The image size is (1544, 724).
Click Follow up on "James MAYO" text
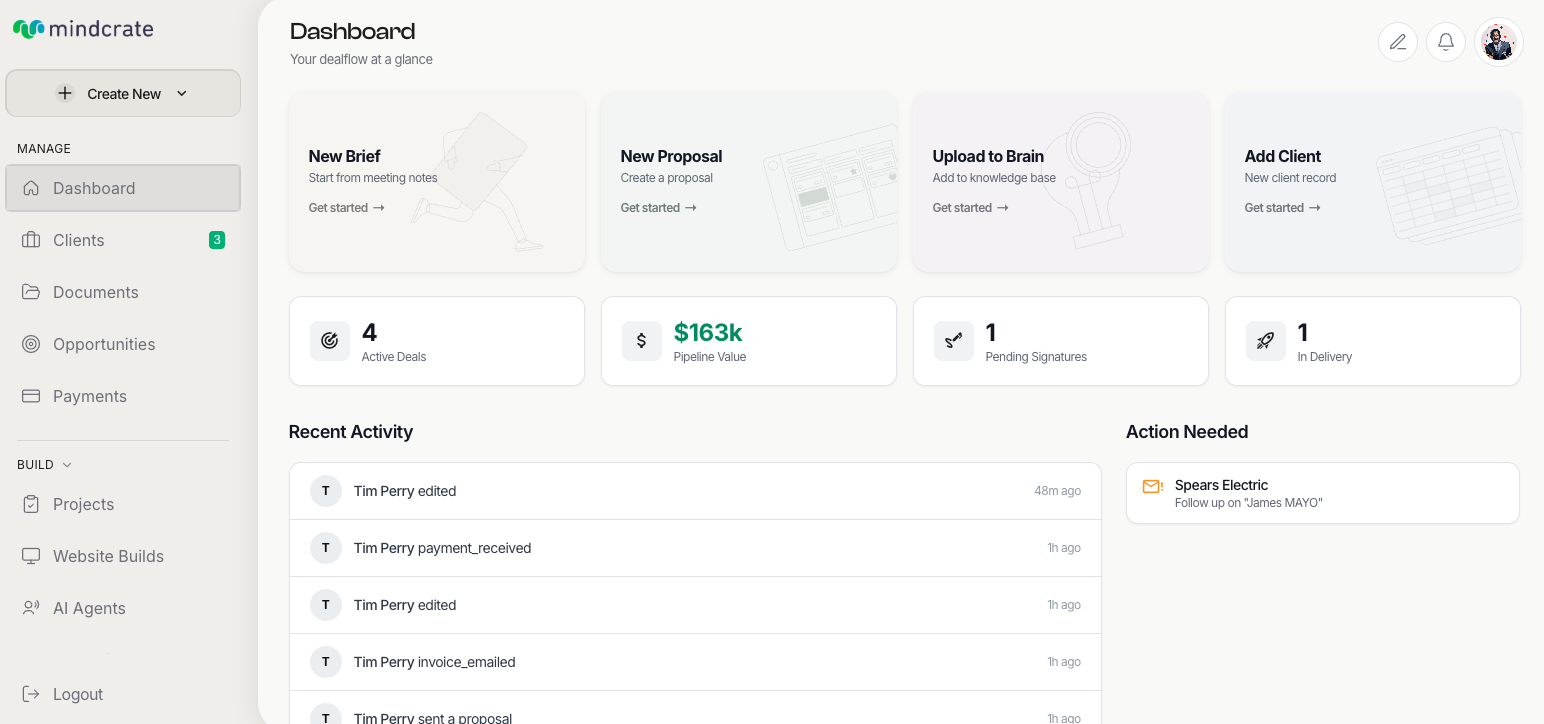pyautogui.click(x=1248, y=503)
